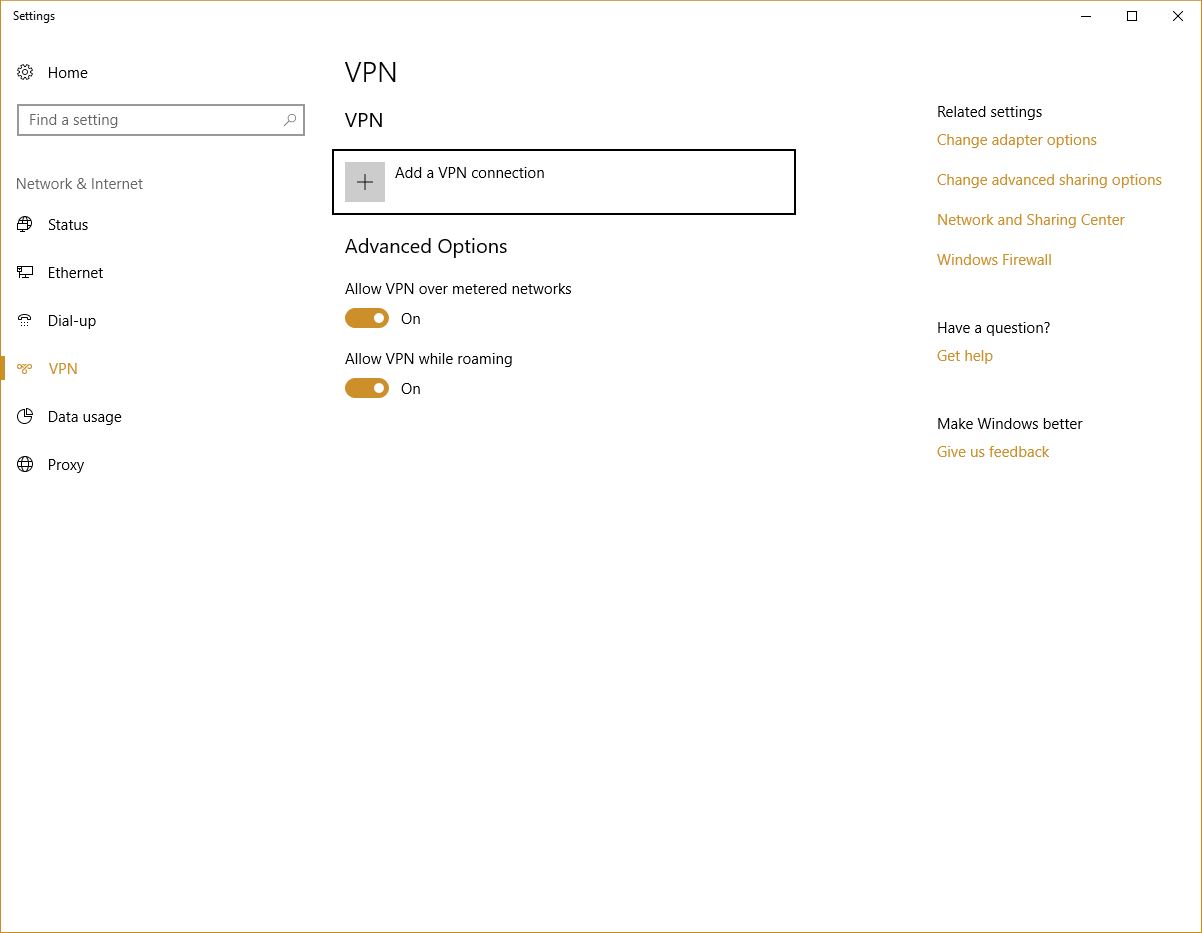This screenshot has height=933, width=1202.
Task: Open Change adapter options
Action: pyautogui.click(x=1016, y=140)
